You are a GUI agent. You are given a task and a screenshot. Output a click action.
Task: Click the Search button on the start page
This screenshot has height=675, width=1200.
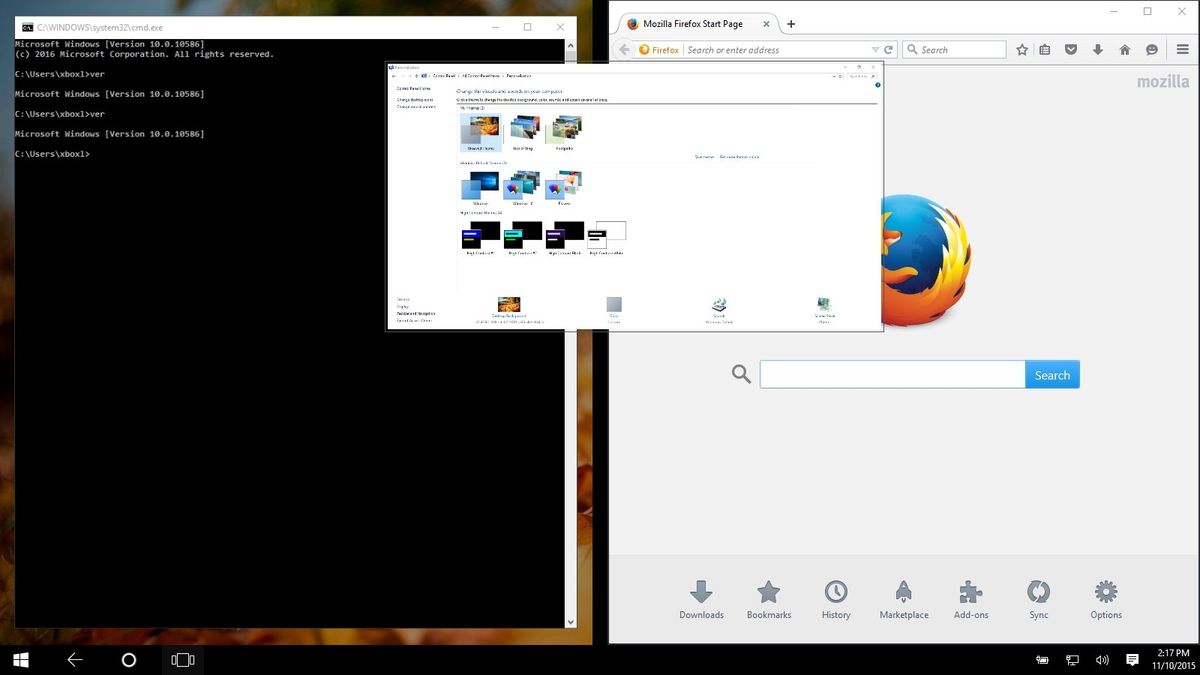coord(1052,374)
